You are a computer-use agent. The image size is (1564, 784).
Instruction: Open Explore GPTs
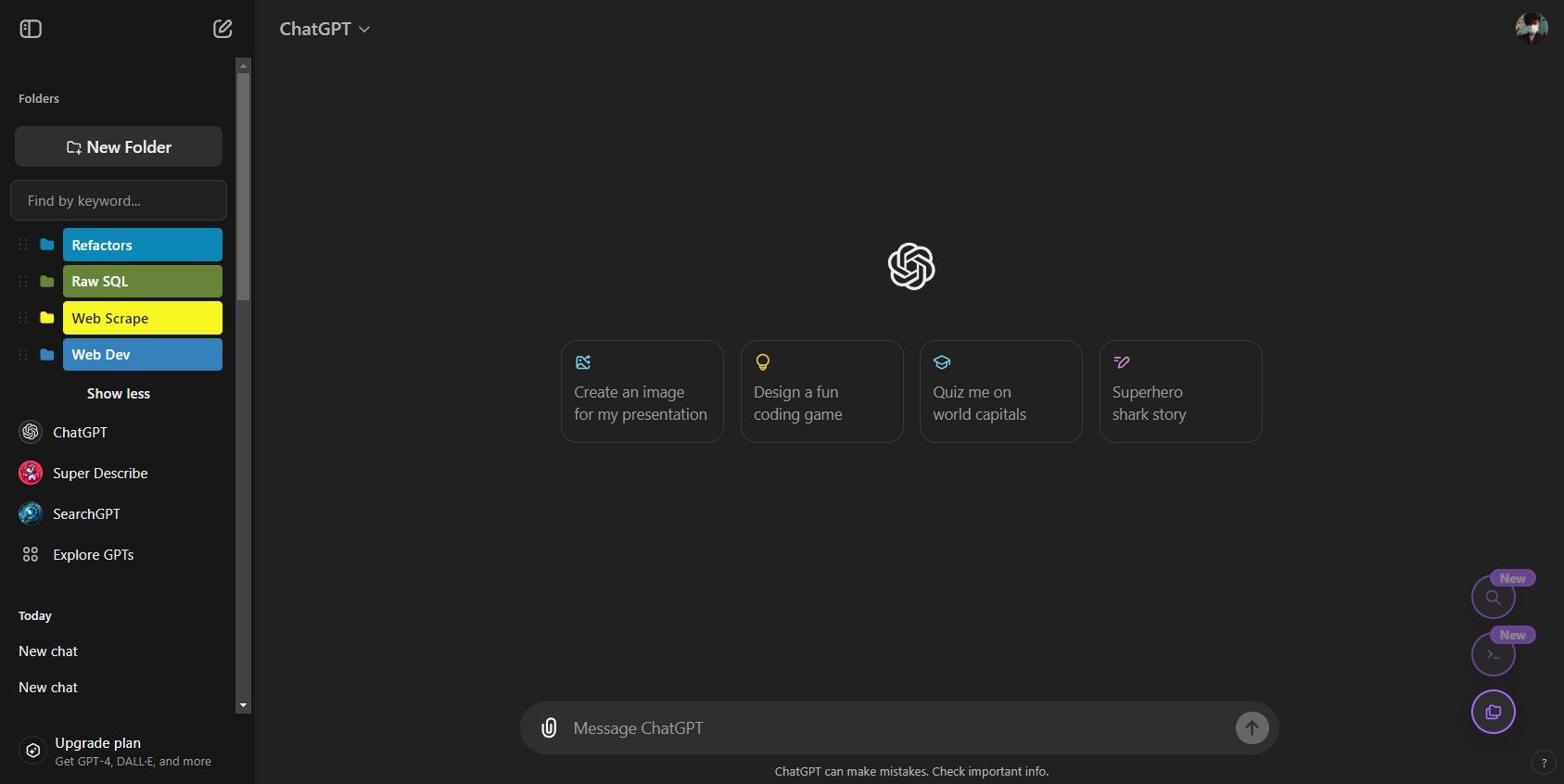pyautogui.click(x=119, y=554)
